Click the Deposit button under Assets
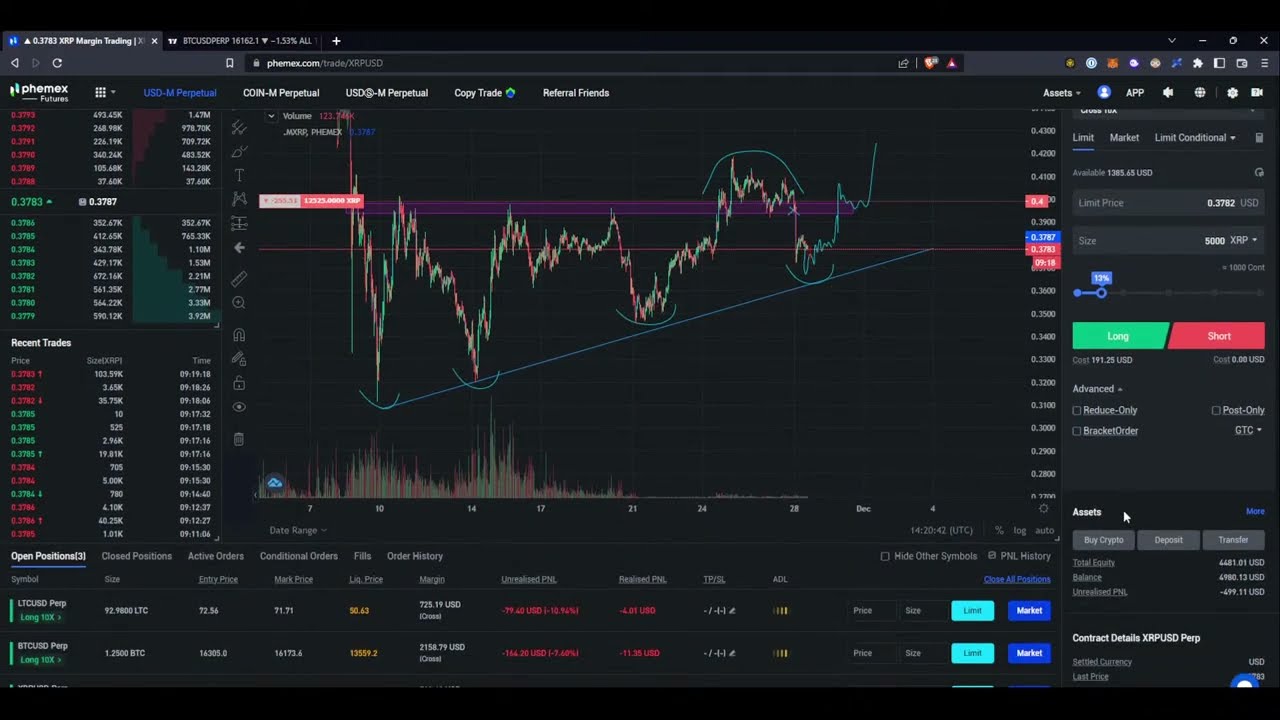 click(x=1168, y=540)
